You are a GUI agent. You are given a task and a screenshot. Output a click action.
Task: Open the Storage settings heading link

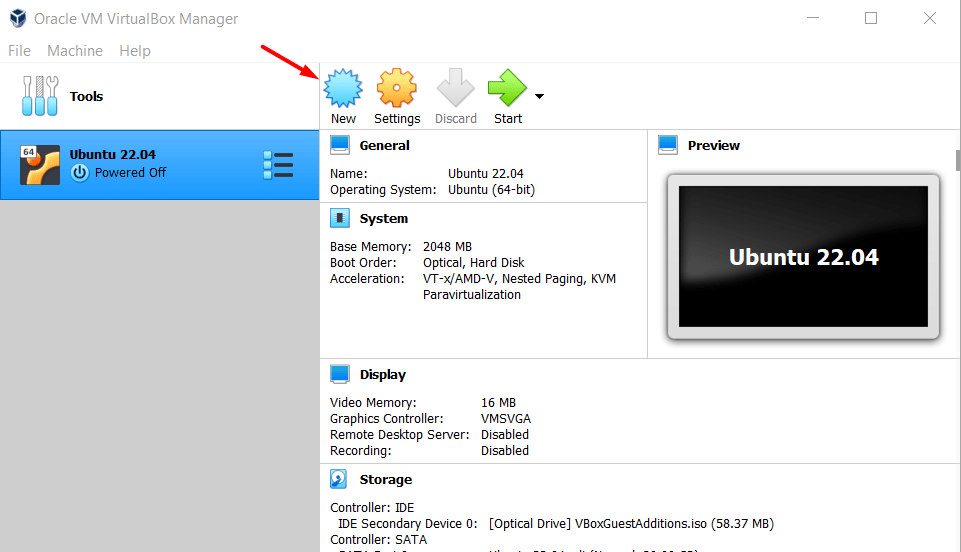pyautogui.click(x=386, y=480)
